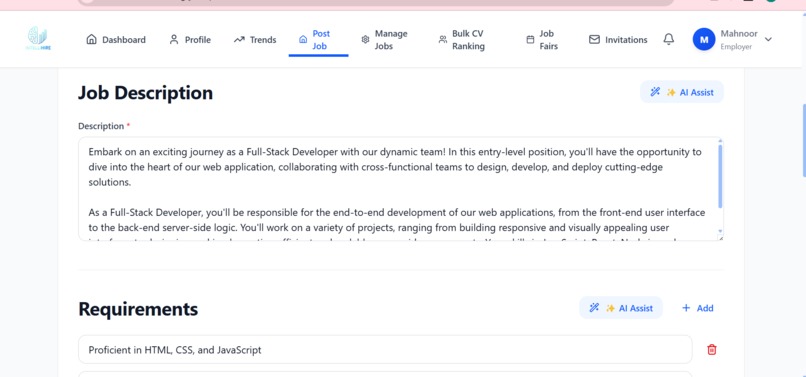The width and height of the screenshot is (806, 377).
Task: Go to Job Fairs
Action: [x=542, y=40]
